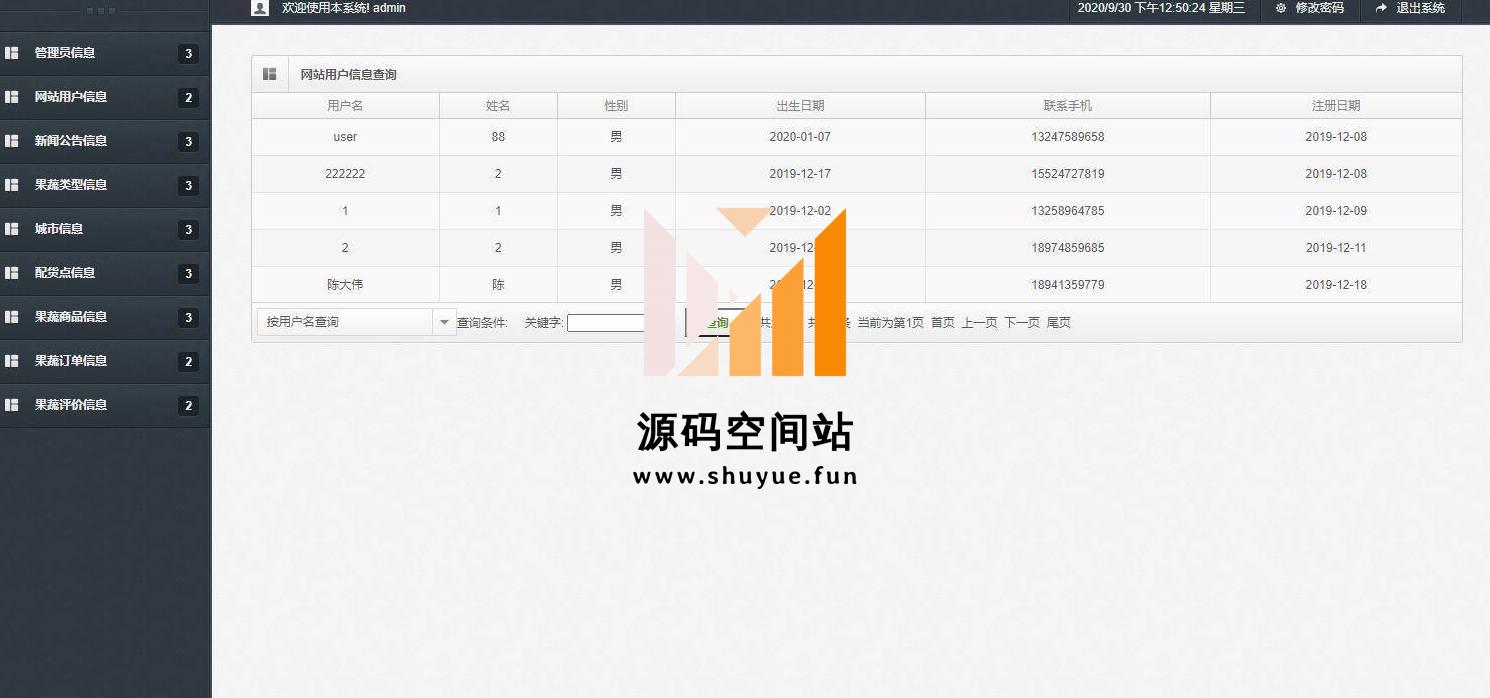
Task: Click the arrow icon for 退出系统
Action: click(x=1381, y=8)
